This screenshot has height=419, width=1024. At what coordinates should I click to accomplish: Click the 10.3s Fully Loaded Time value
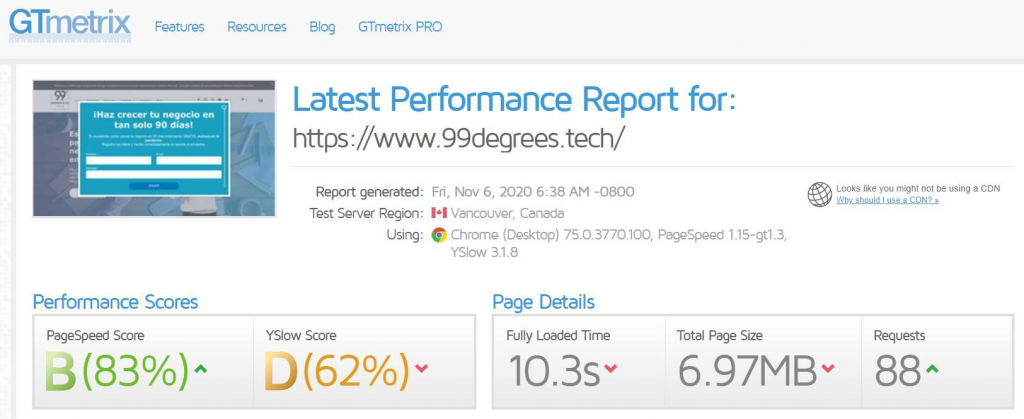point(553,371)
